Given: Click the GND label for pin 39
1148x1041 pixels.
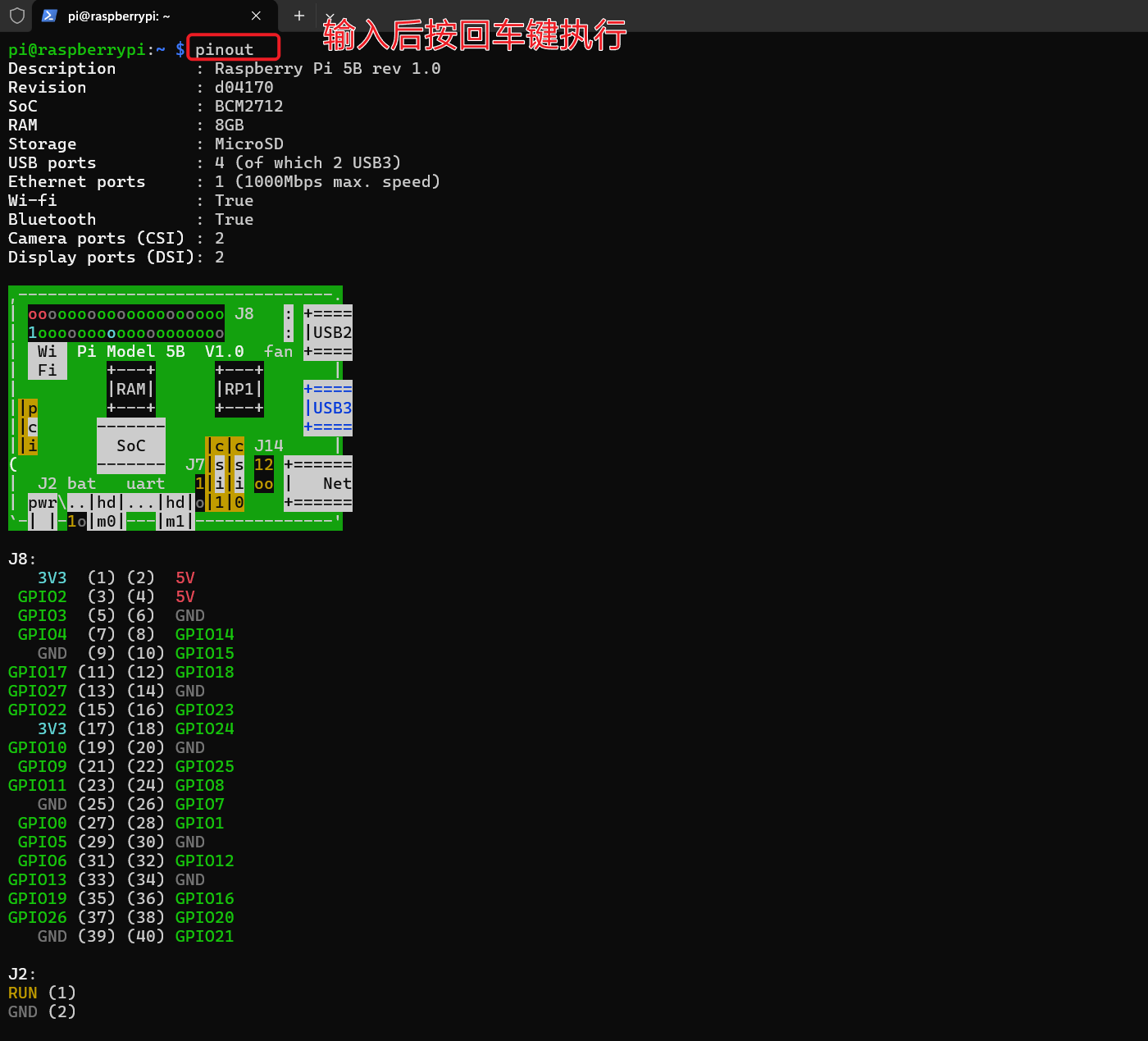Looking at the screenshot, I should (x=52, y=936).
